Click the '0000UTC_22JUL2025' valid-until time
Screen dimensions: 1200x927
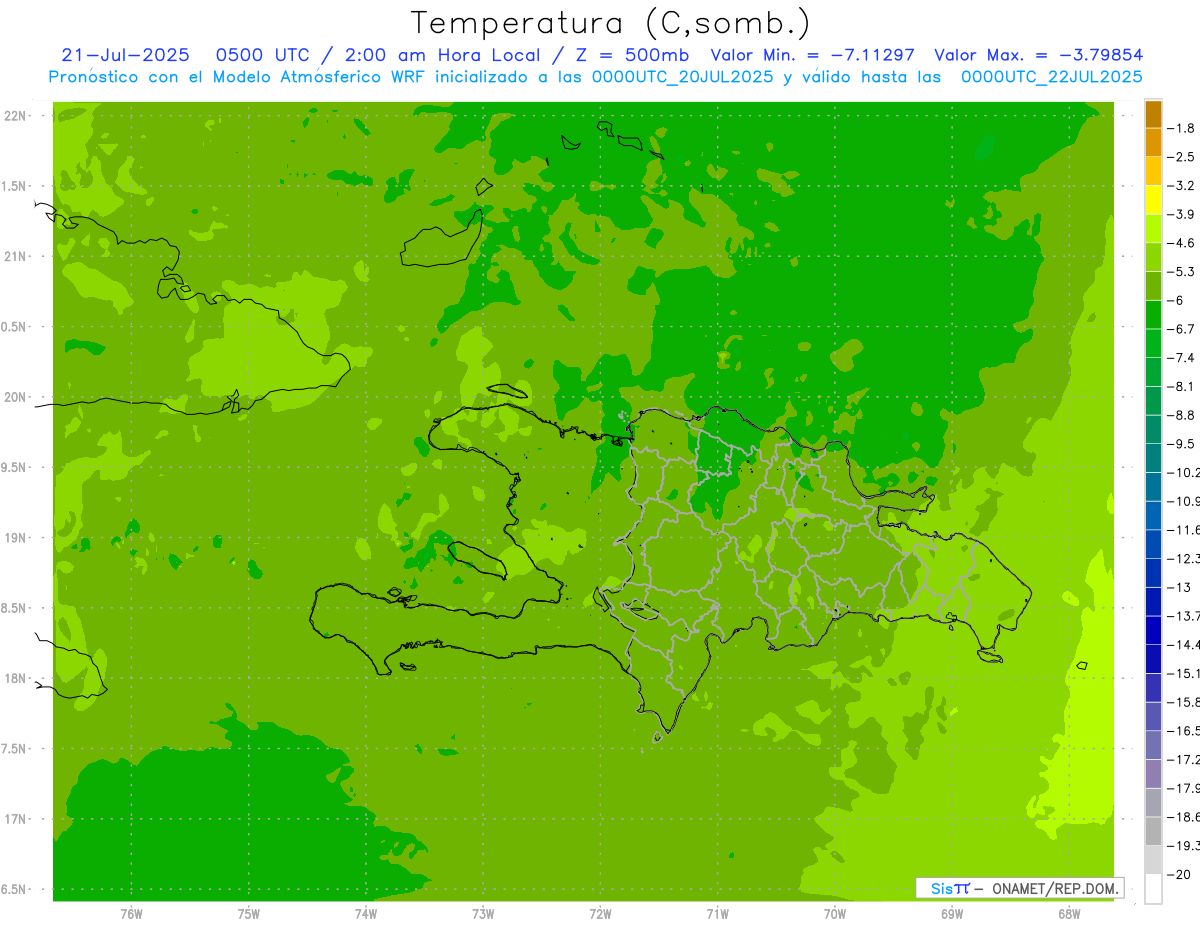click(x=1052, y=77)
